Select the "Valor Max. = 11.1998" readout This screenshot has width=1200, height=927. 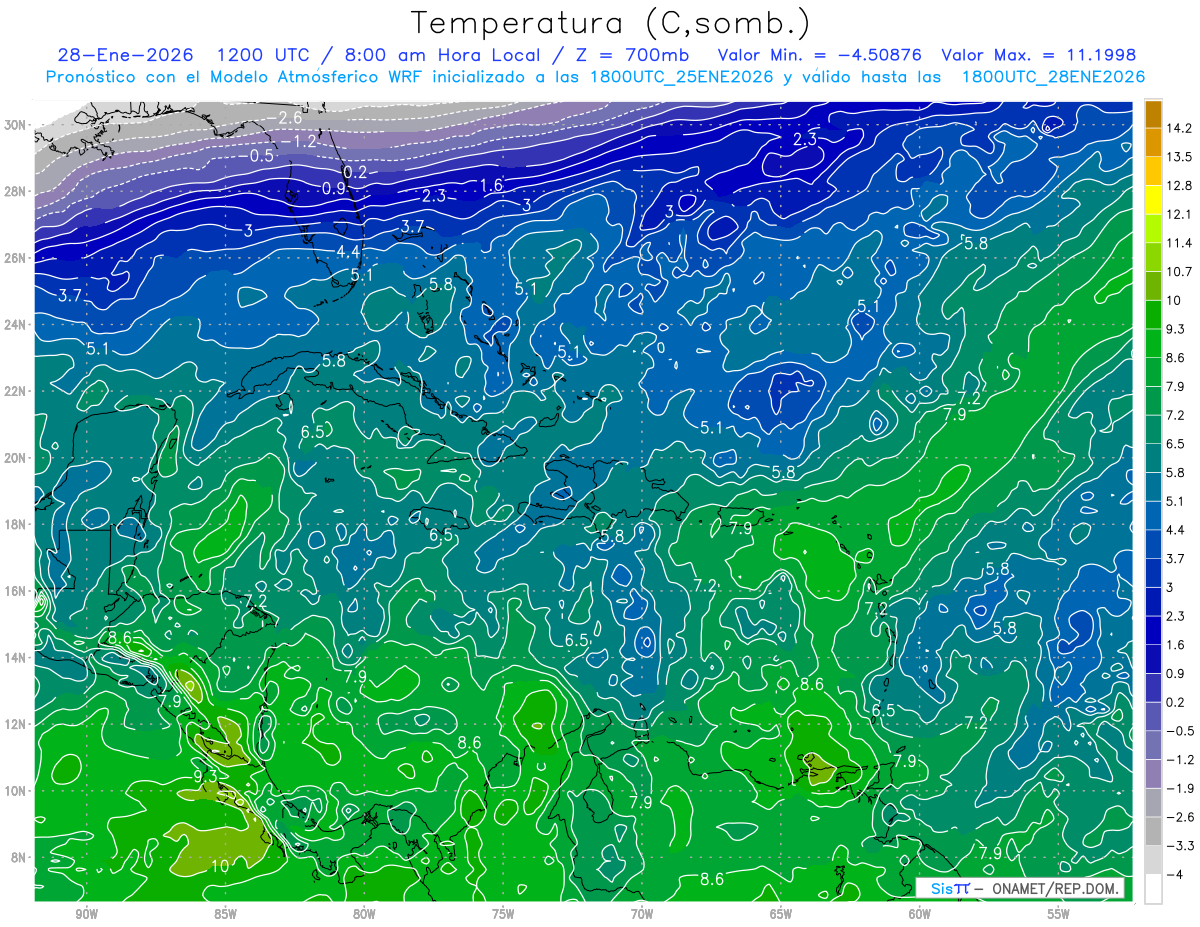[1038, 54]
